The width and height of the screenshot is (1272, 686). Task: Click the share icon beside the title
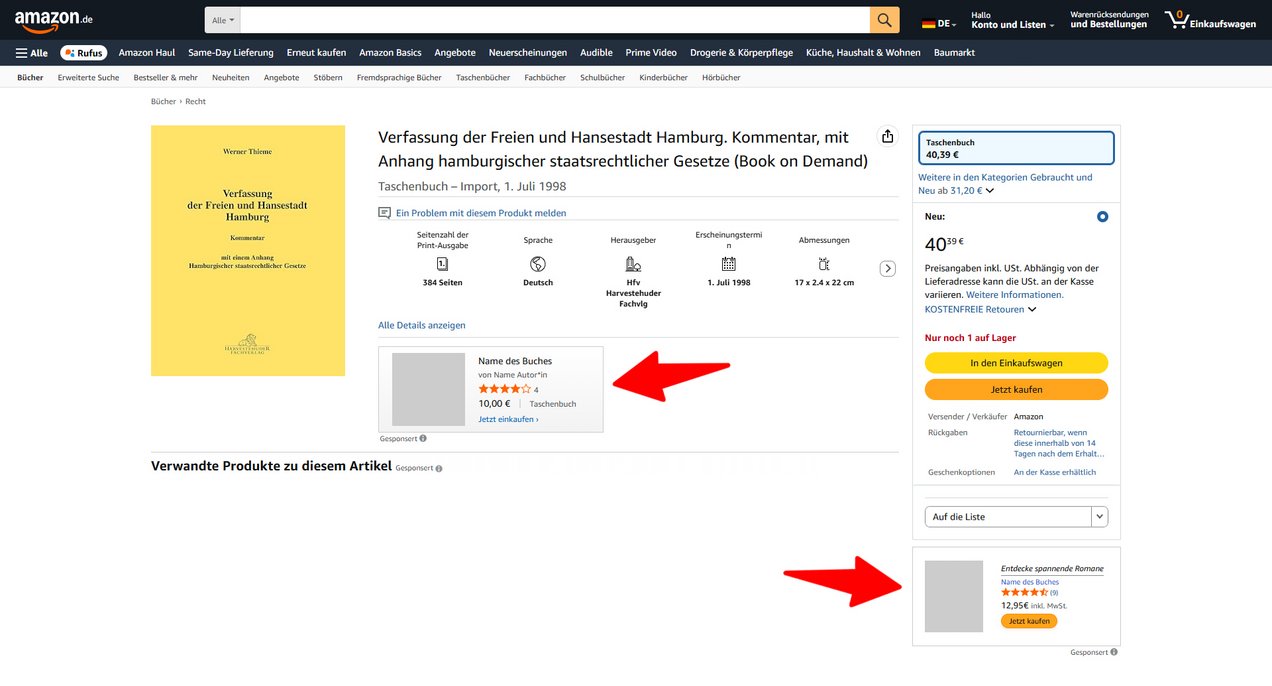point(887,137)
